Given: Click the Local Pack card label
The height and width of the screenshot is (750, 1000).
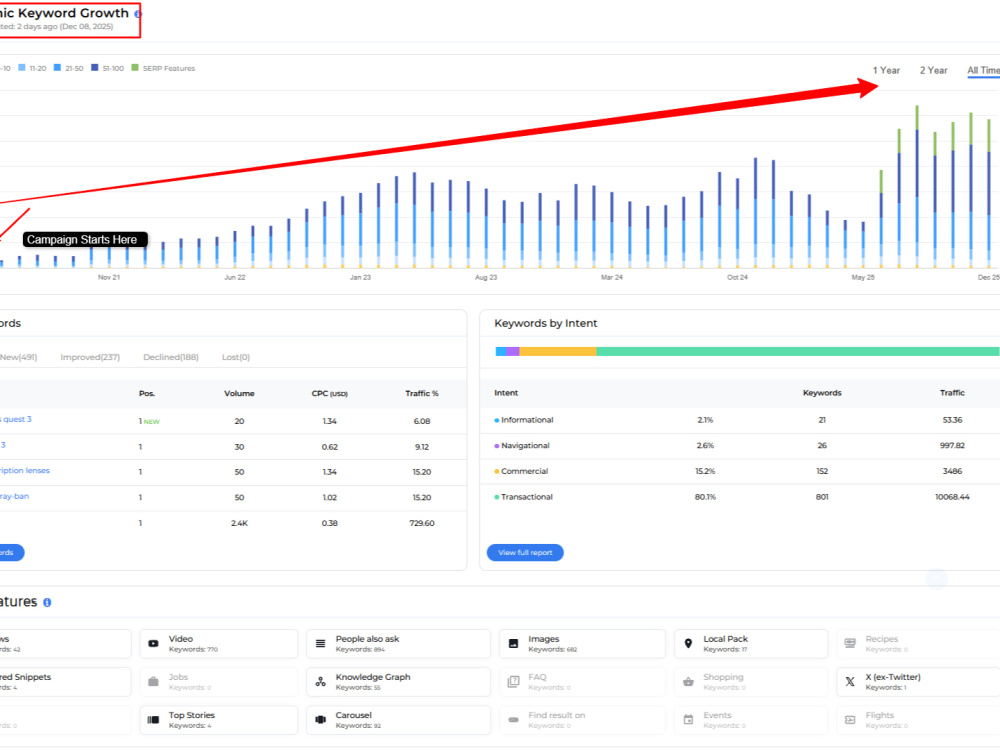Looking at the screenshot, I should (726, 639).
